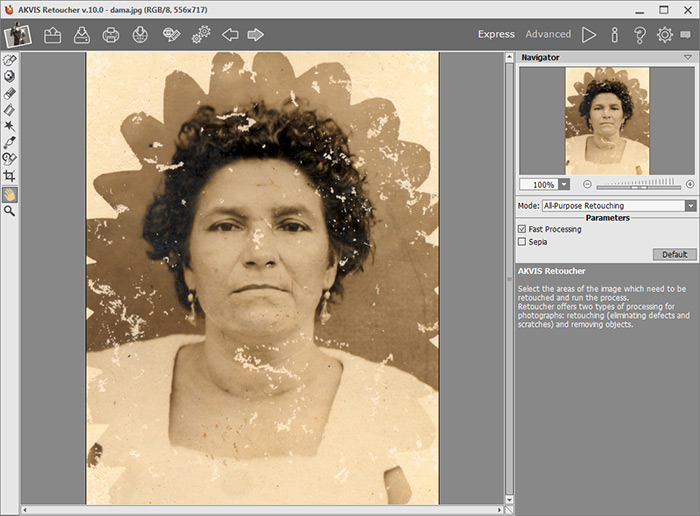
Task: Click the globe publish/share icon
Action: click(140, 35)
